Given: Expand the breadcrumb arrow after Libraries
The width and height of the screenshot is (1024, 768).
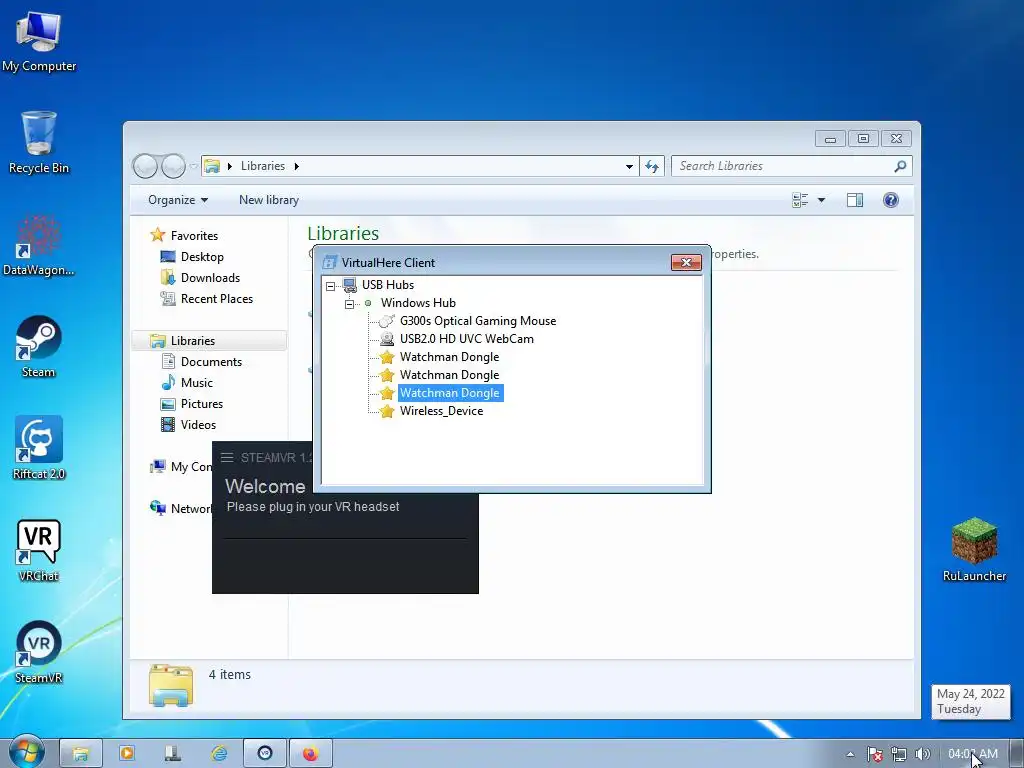Looking at the screenshot, I should pos(296,167).
